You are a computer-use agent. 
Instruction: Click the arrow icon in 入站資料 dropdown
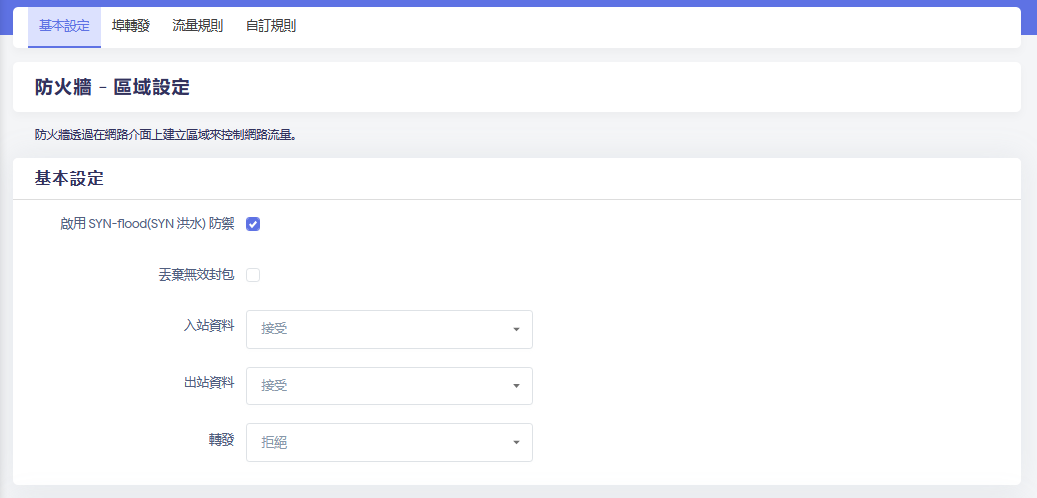[x=516, y=329]
